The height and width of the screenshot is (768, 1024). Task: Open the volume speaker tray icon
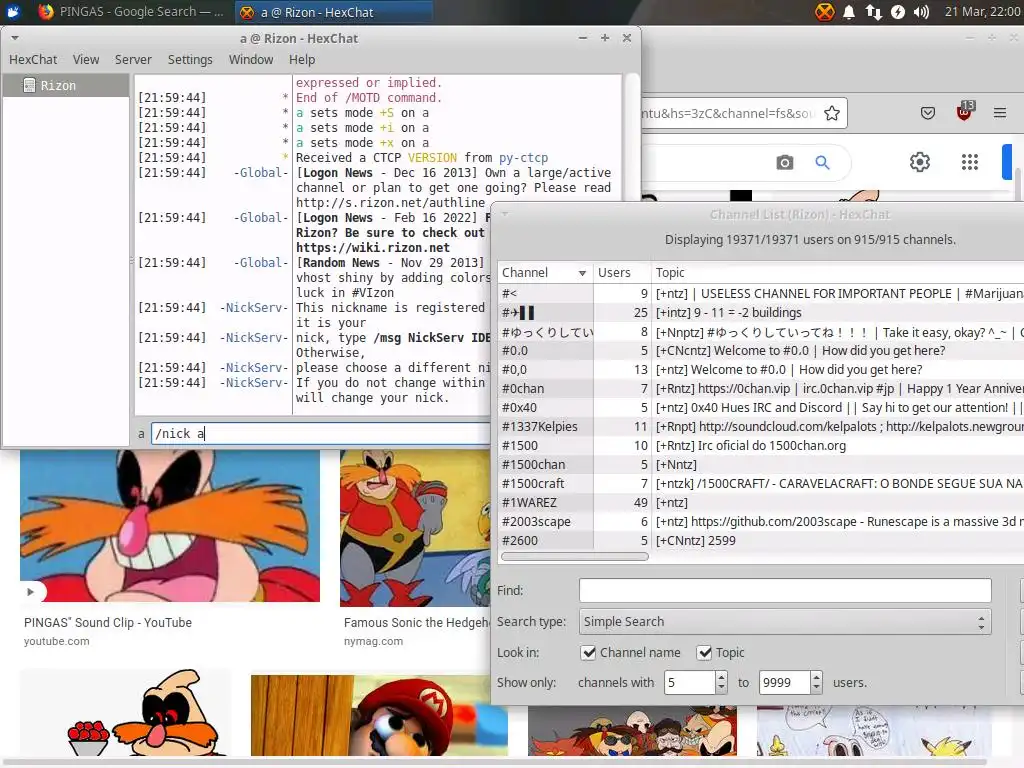click(x=921, y=12)
